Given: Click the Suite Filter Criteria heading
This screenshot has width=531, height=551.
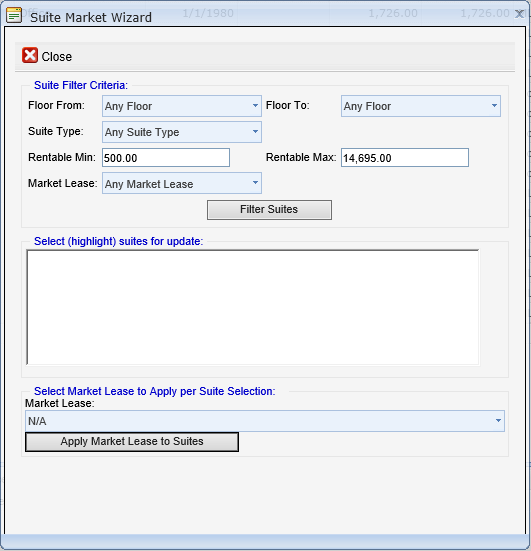Looking at the screenshot, I should point(81,85).
